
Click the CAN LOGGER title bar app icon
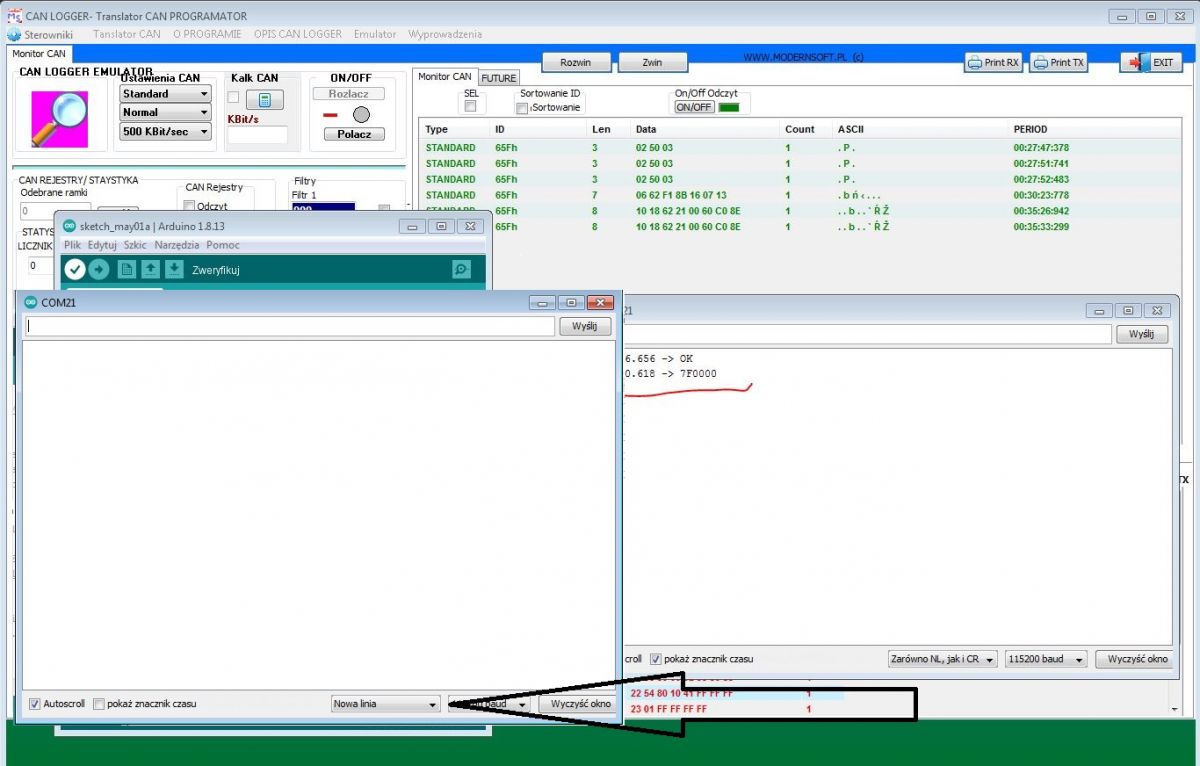14,16
